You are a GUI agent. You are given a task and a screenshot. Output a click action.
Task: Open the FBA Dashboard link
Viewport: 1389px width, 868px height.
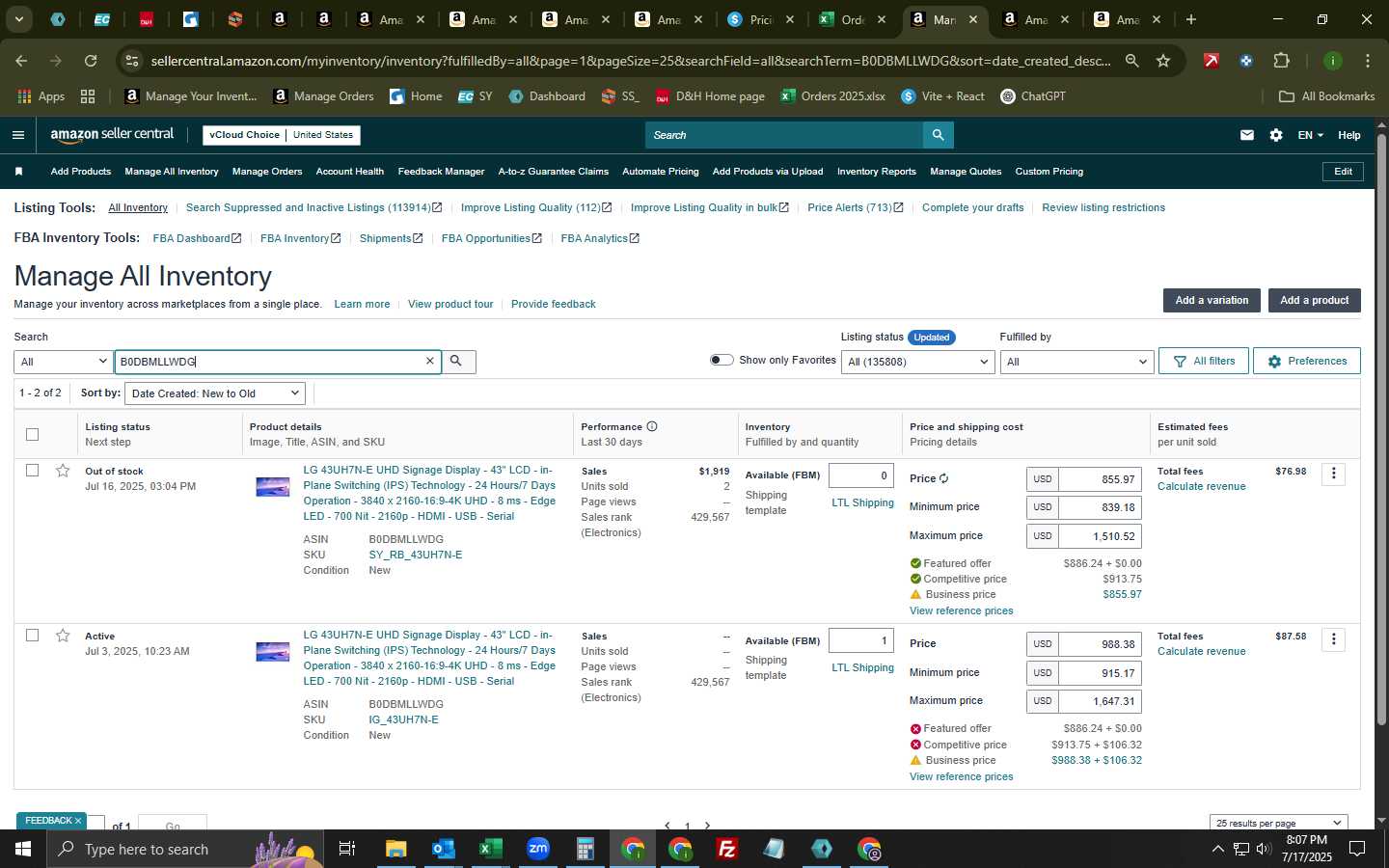[197, 238]
